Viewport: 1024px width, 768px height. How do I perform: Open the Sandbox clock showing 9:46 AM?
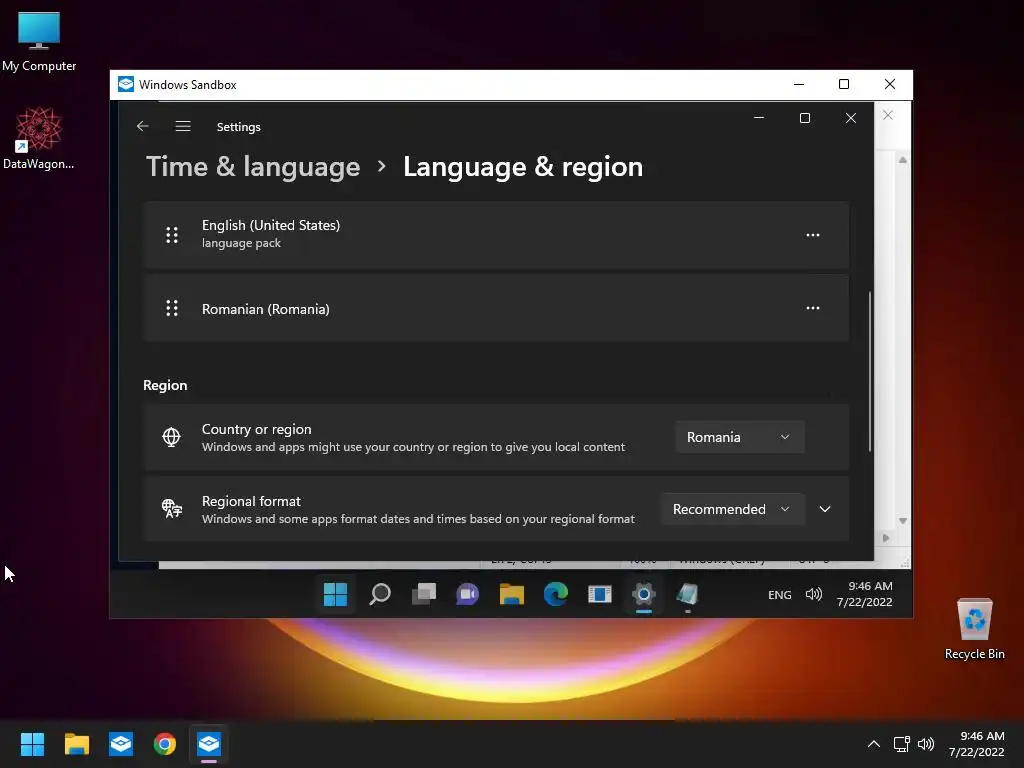[864, 594]
